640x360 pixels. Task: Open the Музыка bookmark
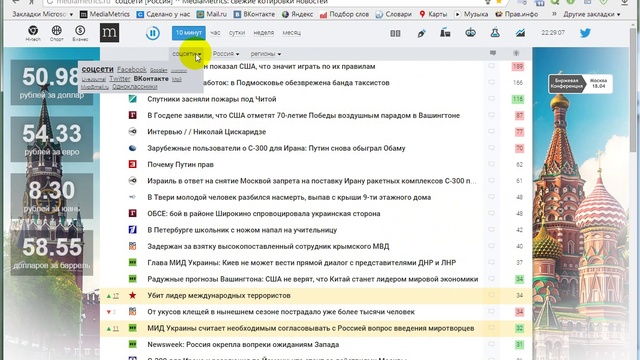[471, 14]
